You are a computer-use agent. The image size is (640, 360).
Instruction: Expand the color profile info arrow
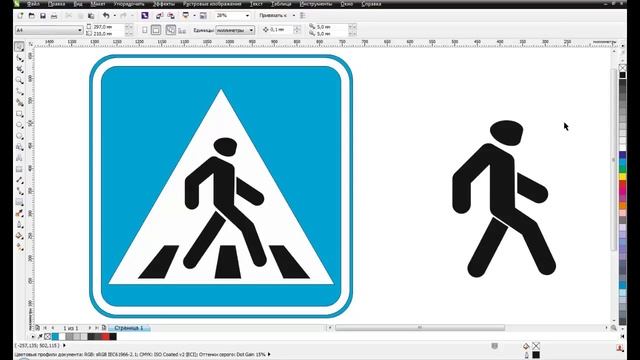(269, 354)
